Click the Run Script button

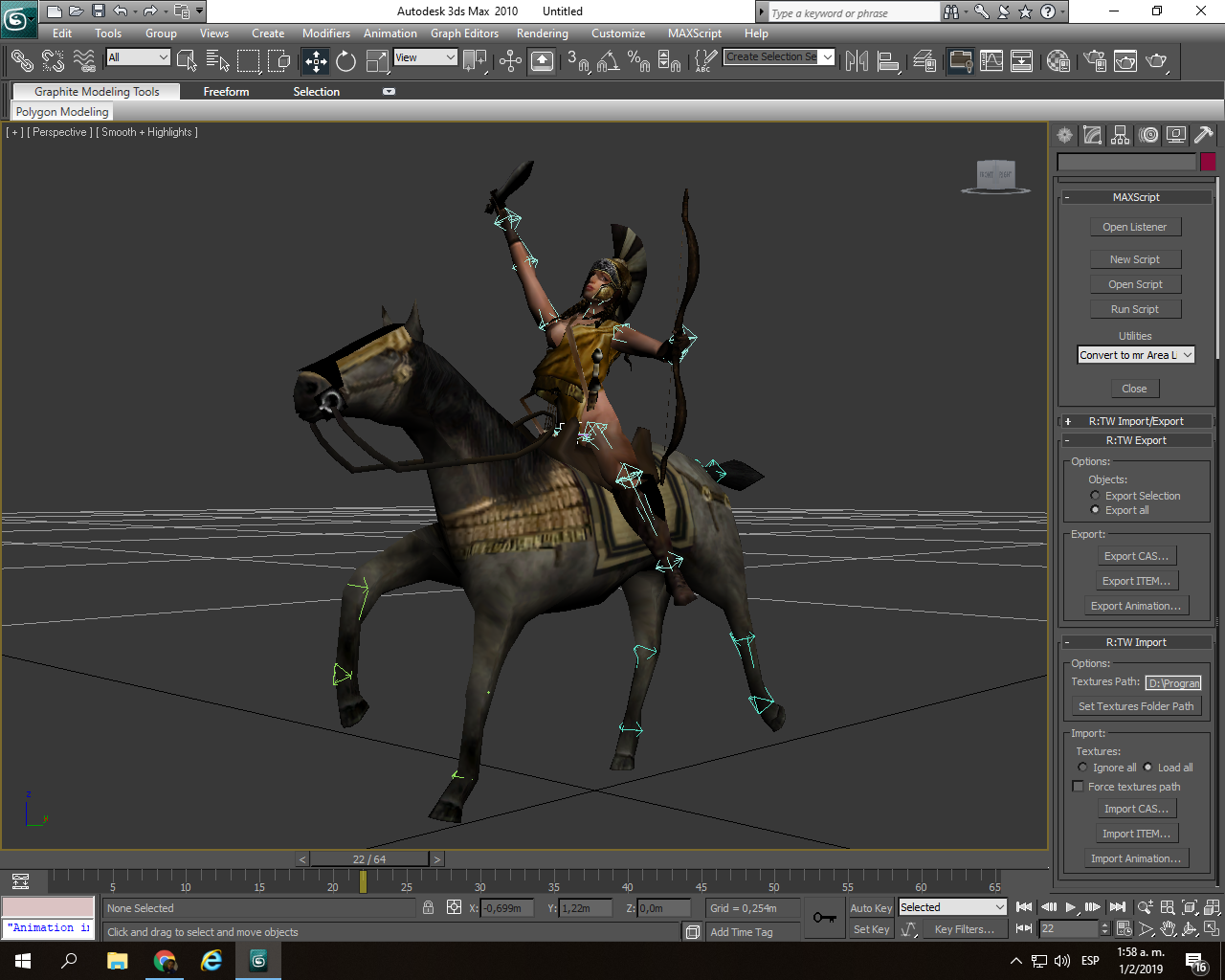[x=1135, y=309]
